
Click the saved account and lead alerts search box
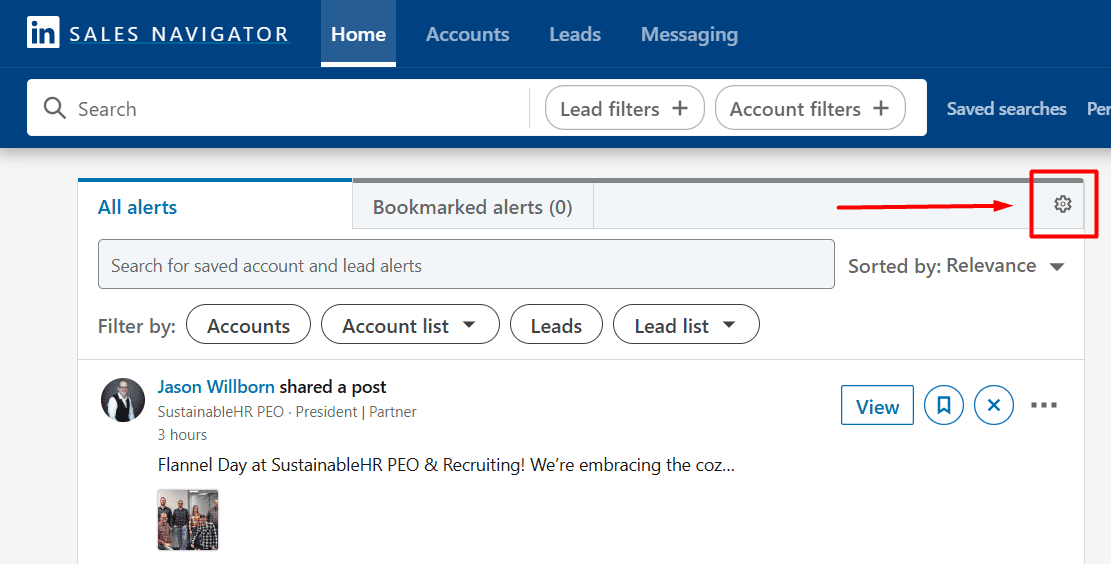pyautogui.click(x=466, y=264)
